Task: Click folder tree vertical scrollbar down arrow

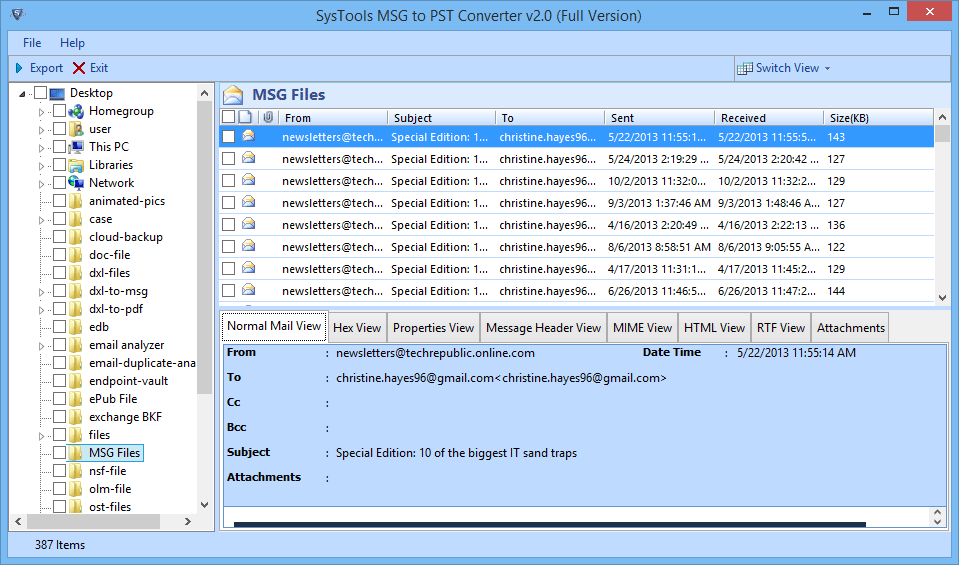Action: pos(205,505)
